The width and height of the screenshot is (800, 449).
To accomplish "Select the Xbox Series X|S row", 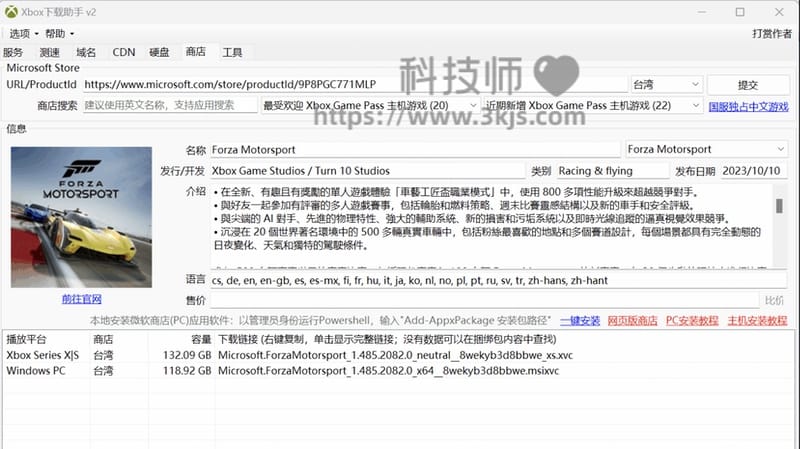I will (398, 355).
